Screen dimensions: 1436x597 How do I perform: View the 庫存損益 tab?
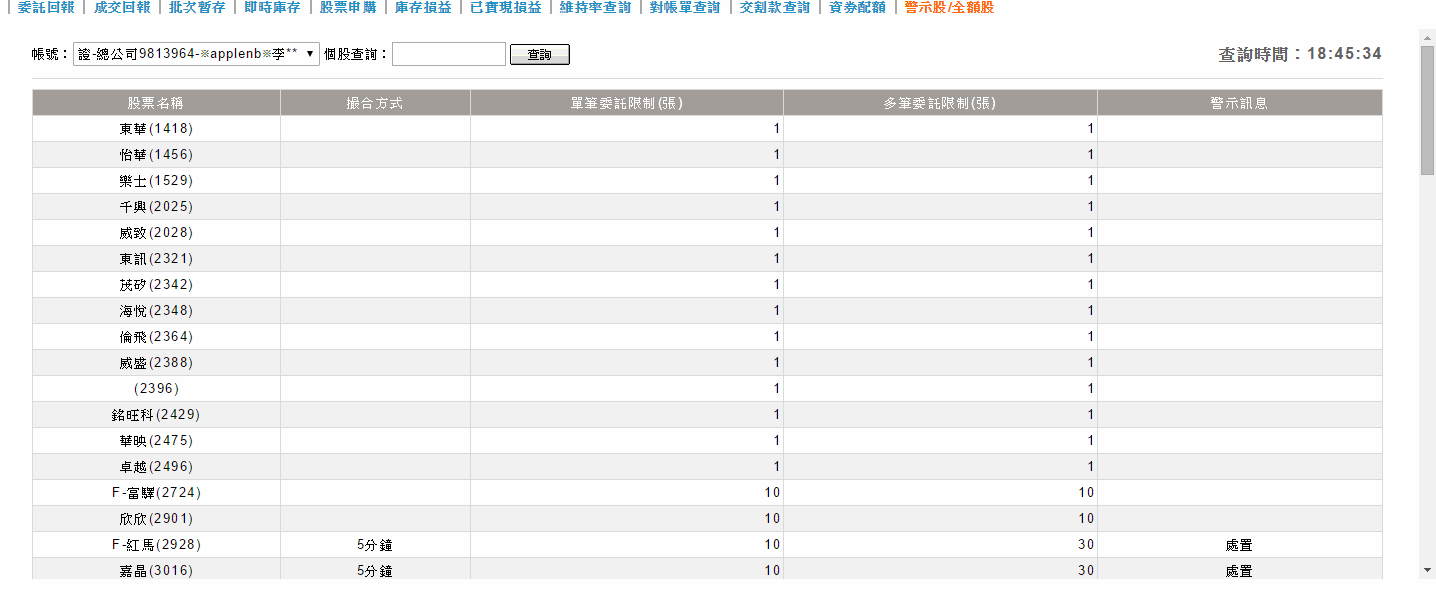[422, 8]
